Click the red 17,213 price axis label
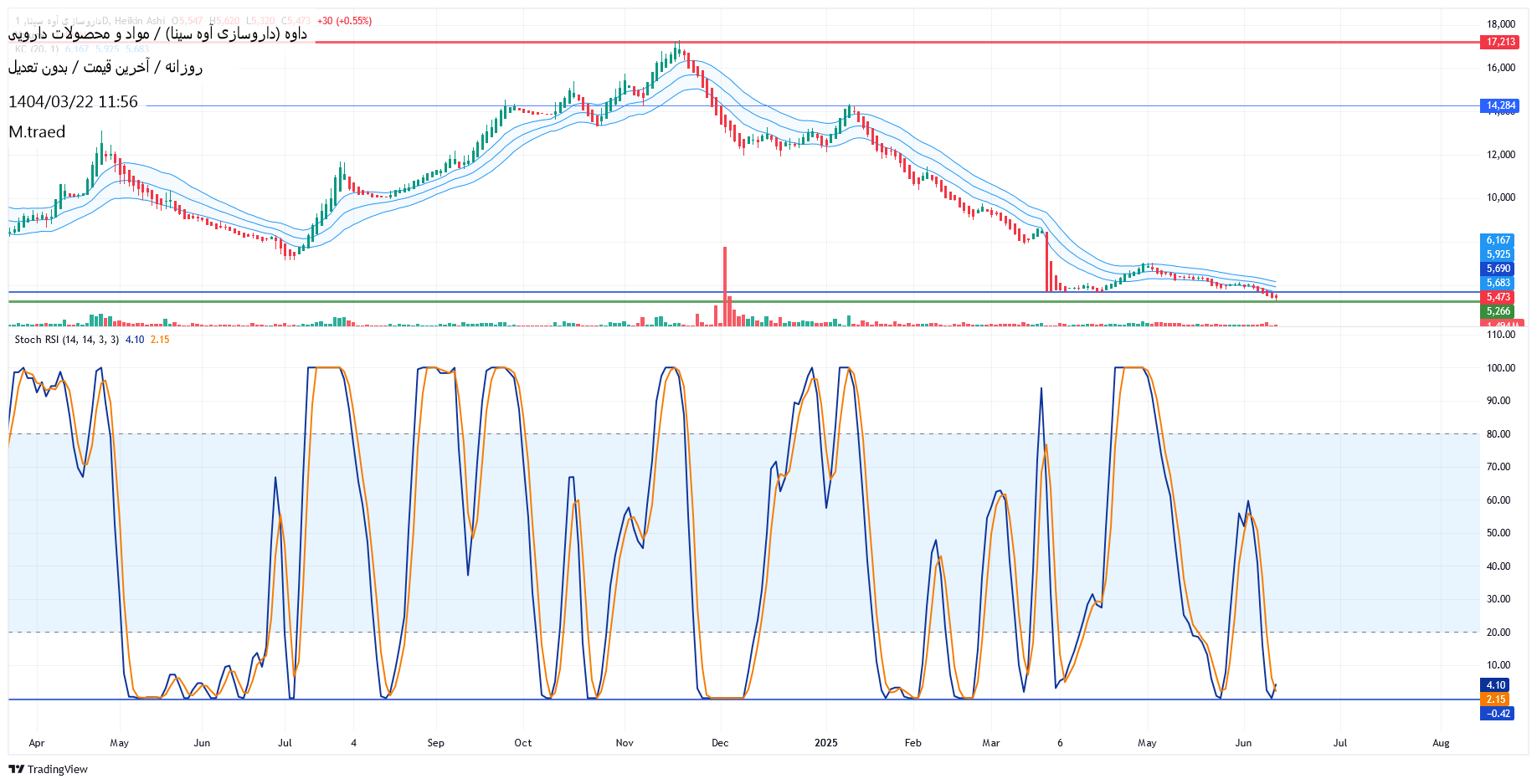 [1500, 42]
